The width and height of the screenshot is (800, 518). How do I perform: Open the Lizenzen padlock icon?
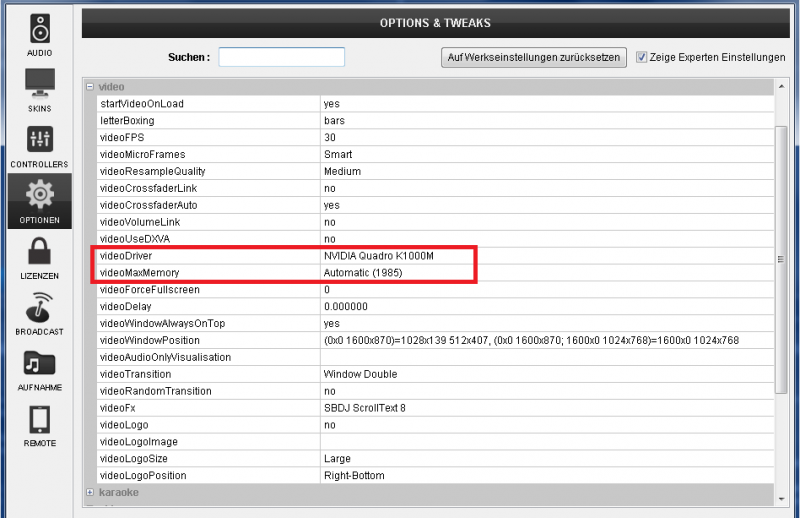[40, 251]
